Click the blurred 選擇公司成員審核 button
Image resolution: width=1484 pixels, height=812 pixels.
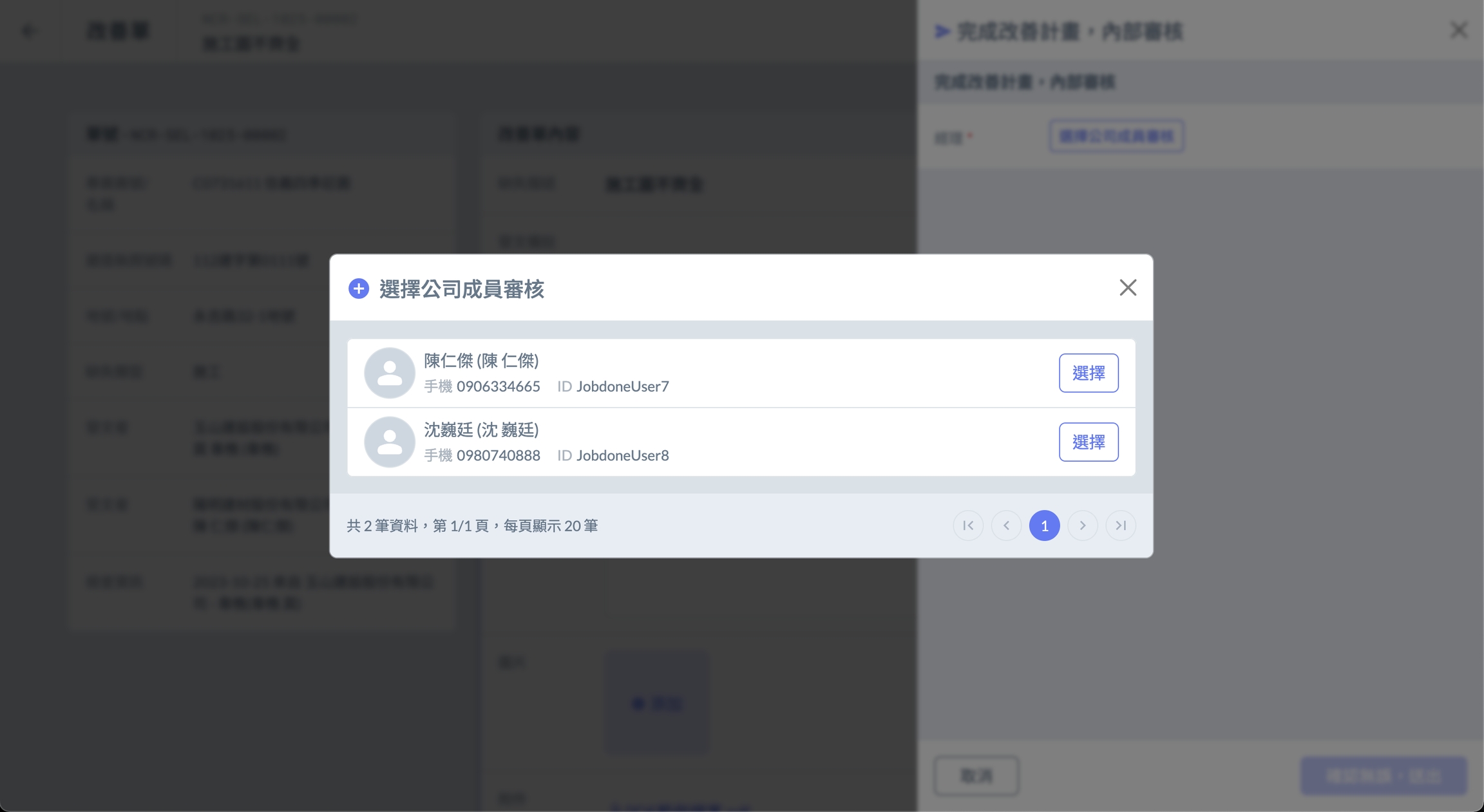[x=1116, y=136]
